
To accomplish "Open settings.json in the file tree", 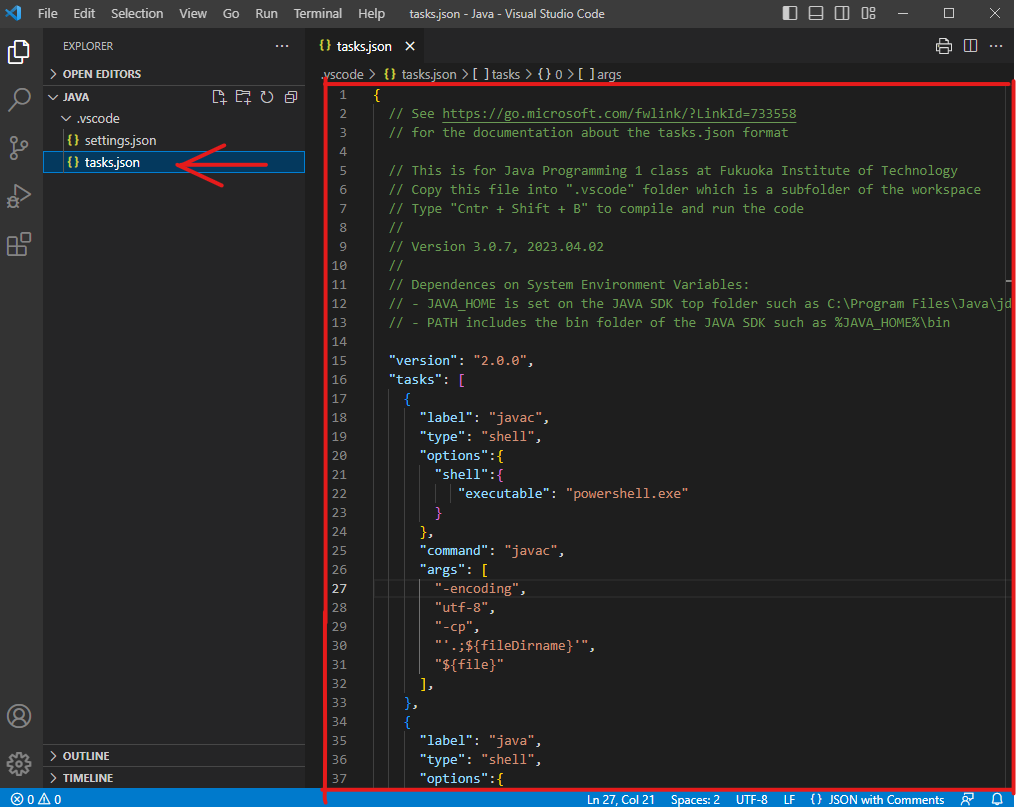I will 120,140.
